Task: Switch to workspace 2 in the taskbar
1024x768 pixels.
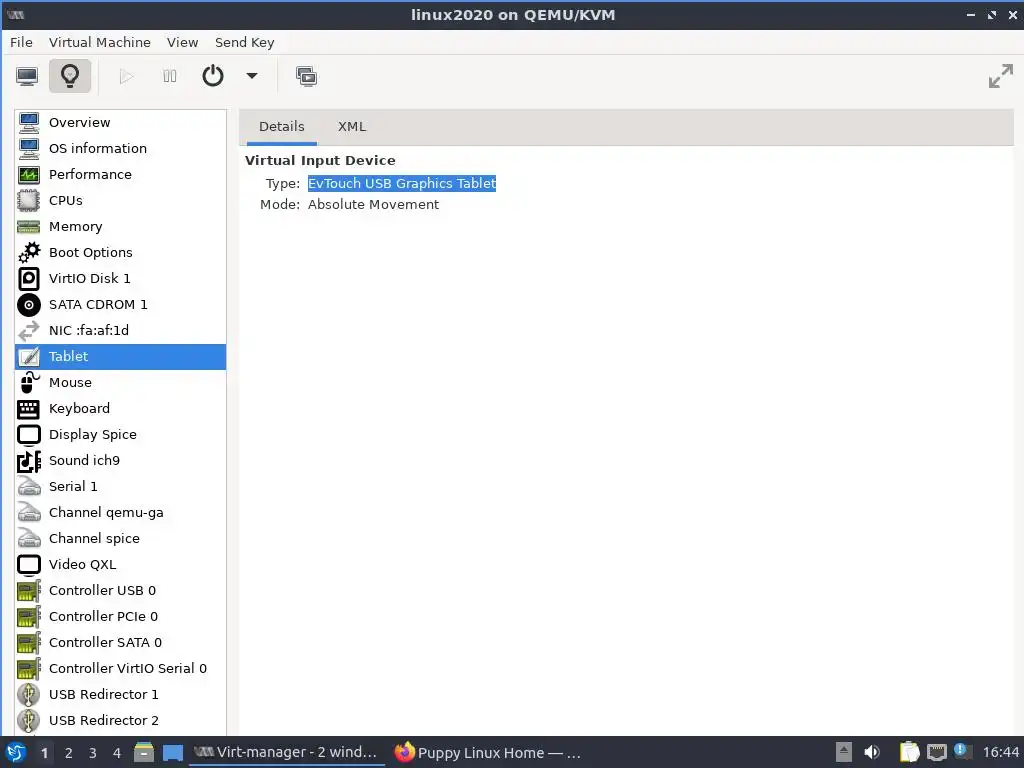Action: pos(69,753)
